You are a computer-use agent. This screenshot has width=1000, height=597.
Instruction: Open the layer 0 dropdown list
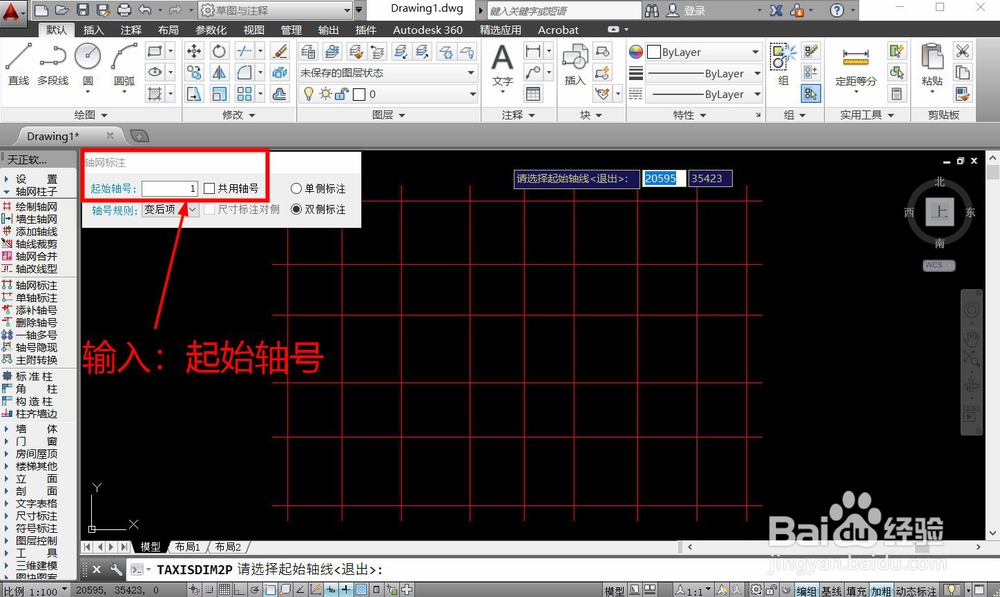point(388,94)
